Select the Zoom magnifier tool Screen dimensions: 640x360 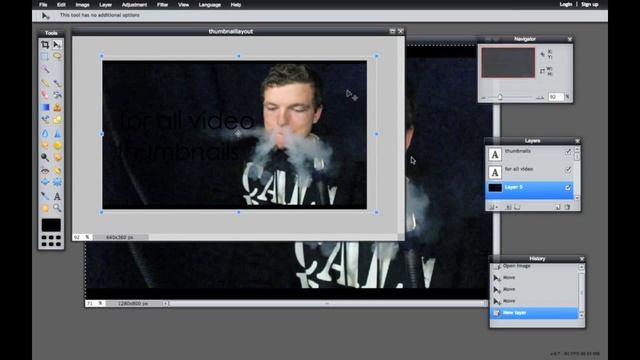click(x=57, y=208)
